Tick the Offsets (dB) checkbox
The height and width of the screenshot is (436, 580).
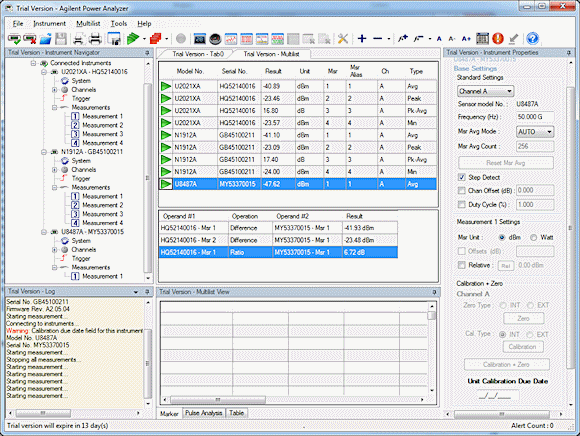click(x=461, y=251)
